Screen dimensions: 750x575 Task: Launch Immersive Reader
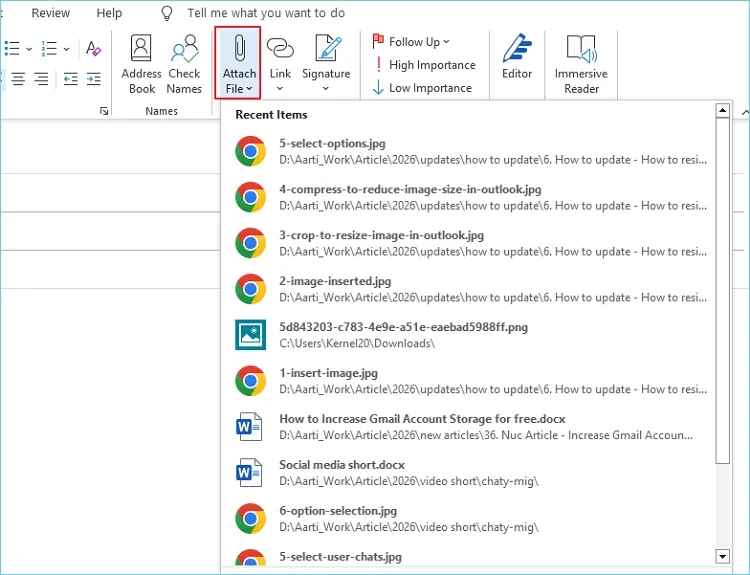[x=581, y=64]
